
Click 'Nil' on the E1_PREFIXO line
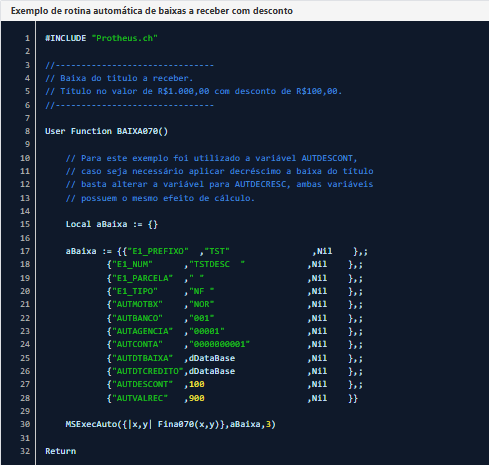(324, 251)
